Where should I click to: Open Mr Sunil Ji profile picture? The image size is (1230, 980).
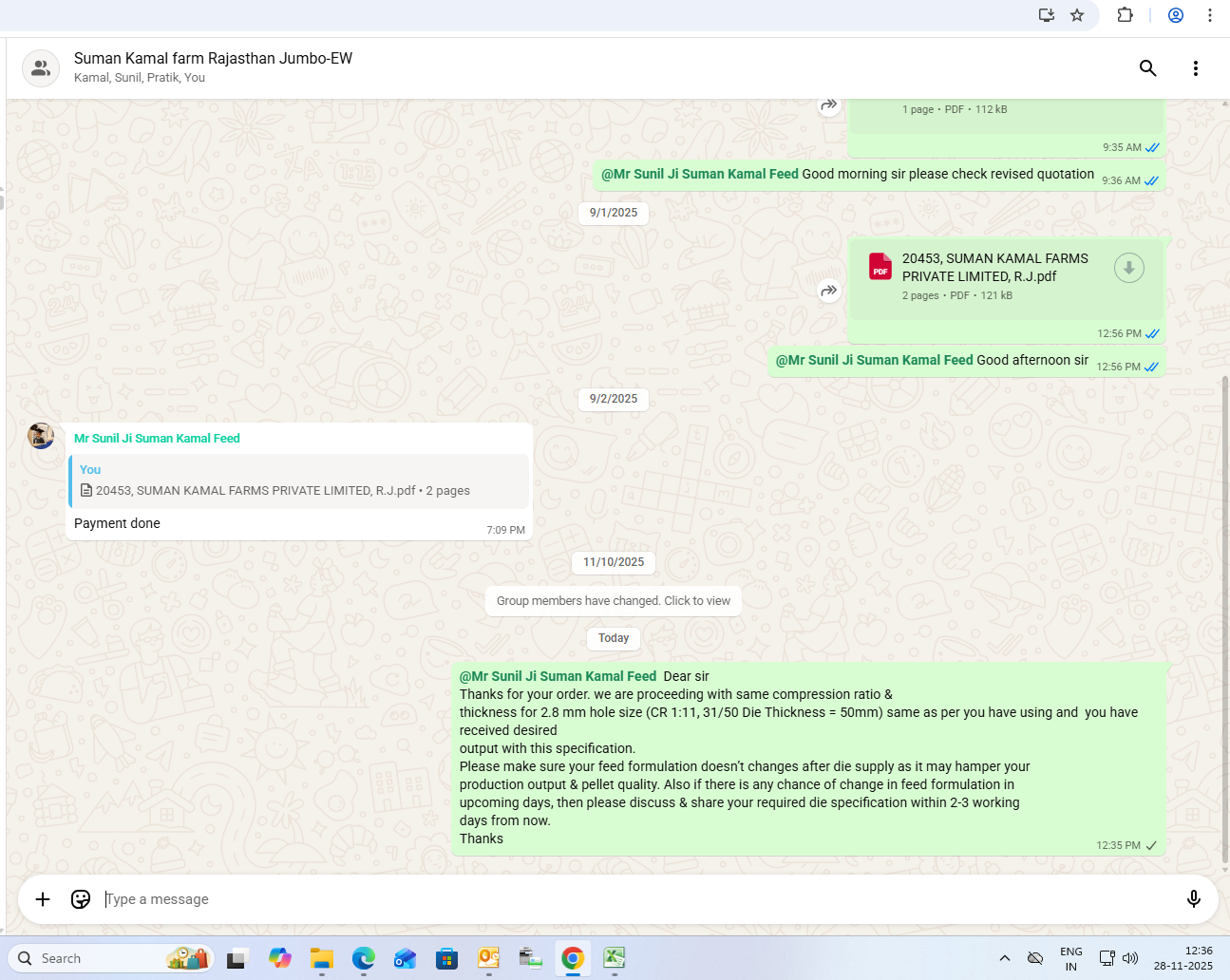tap(41, 436)
